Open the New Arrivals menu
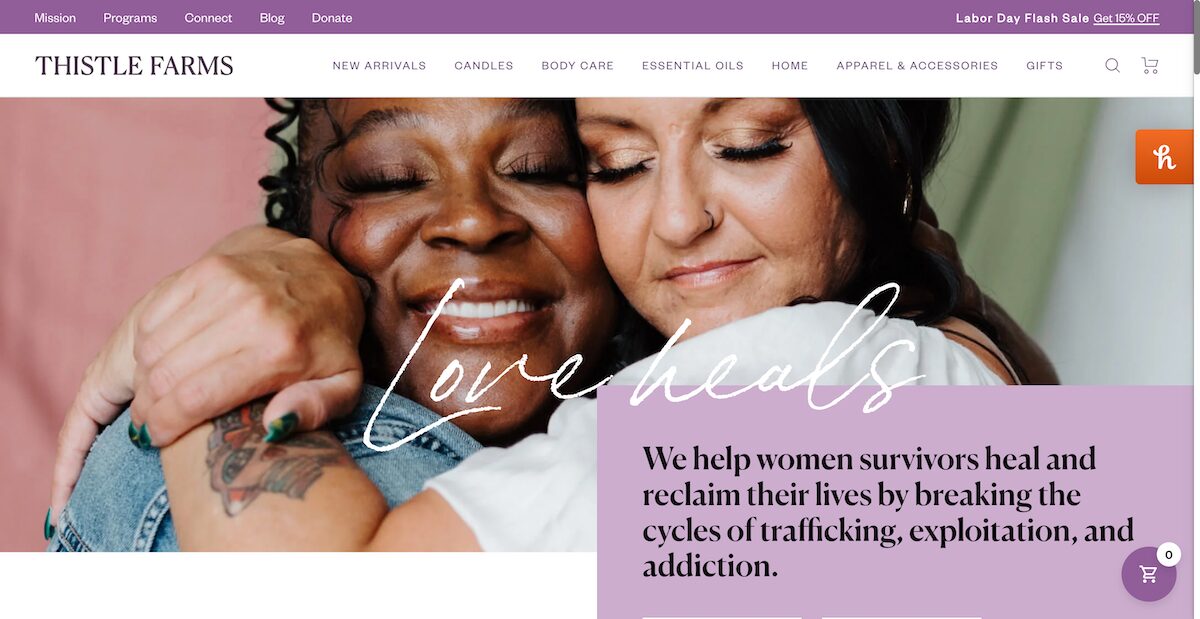This screenshot has width=1200, height=619. coord(379,66)
